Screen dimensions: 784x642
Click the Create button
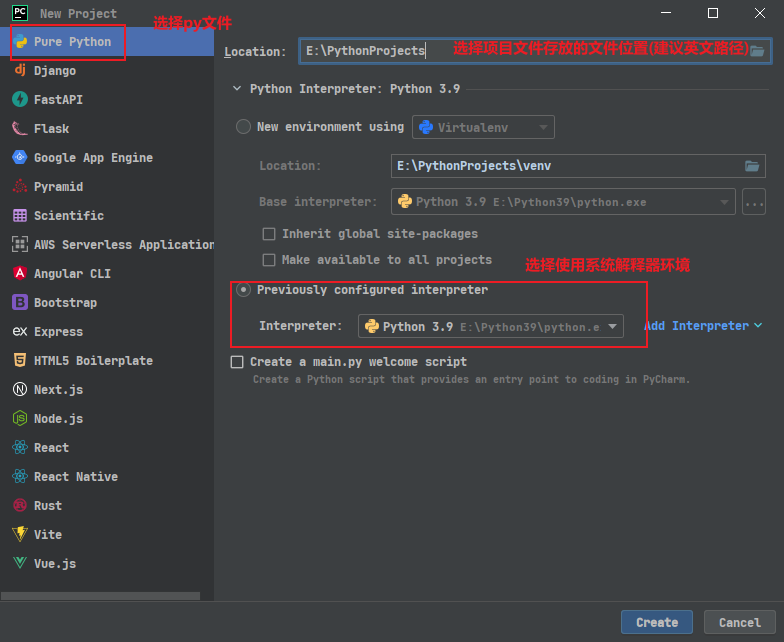click(x=656, y=622)
